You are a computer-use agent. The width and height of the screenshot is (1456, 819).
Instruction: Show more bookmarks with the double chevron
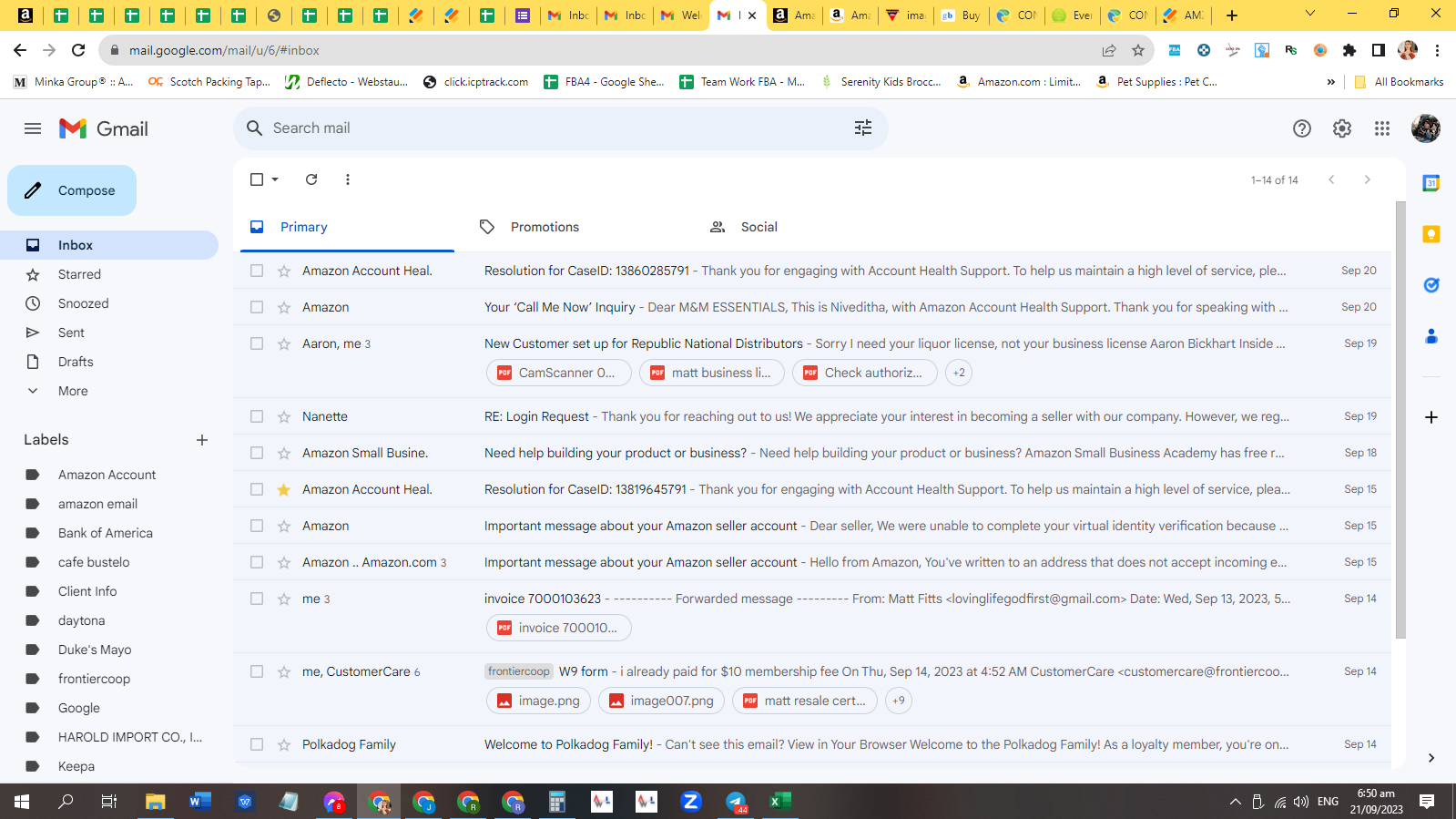(x=1331, y=82)
